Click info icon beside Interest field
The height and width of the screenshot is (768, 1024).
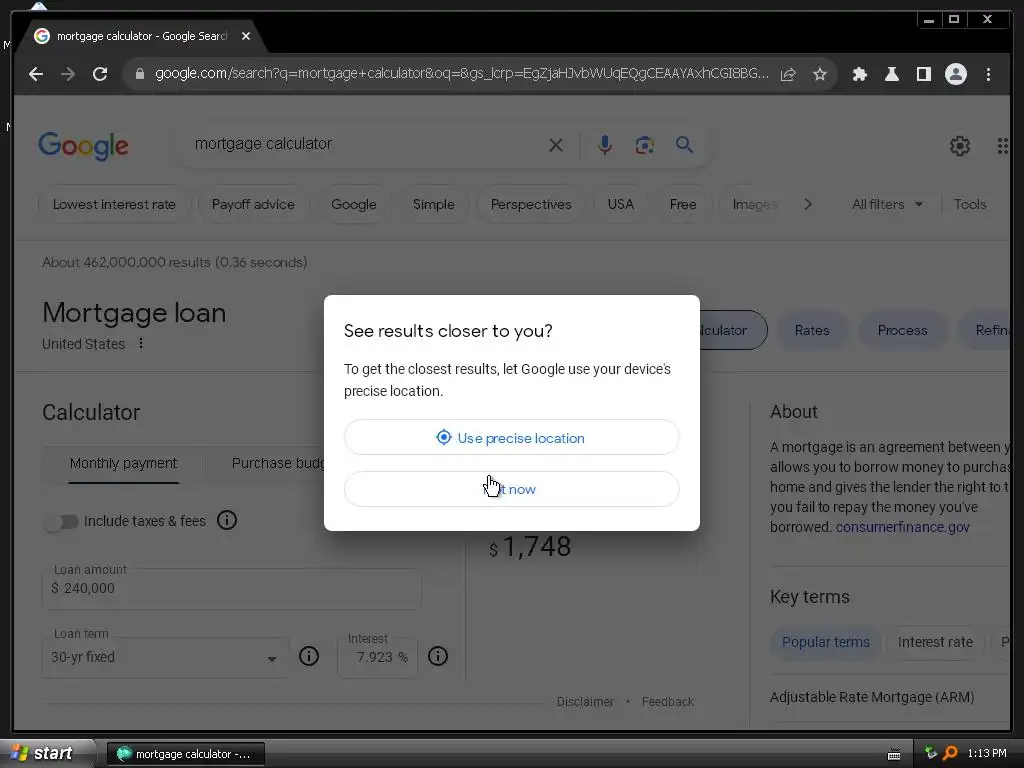(438, 656)
